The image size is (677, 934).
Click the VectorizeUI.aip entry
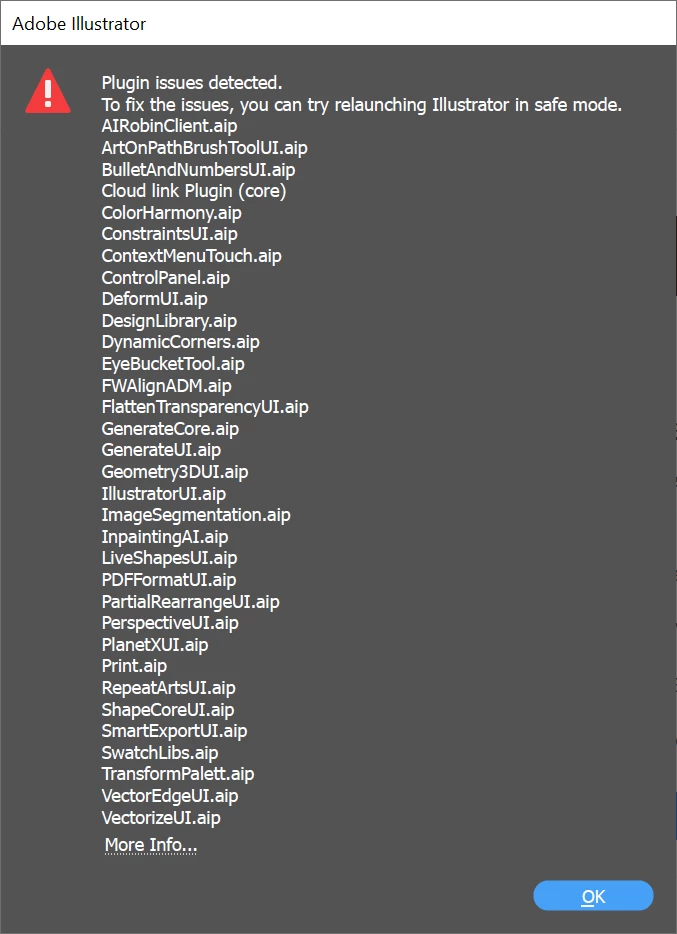click(161, 817)
